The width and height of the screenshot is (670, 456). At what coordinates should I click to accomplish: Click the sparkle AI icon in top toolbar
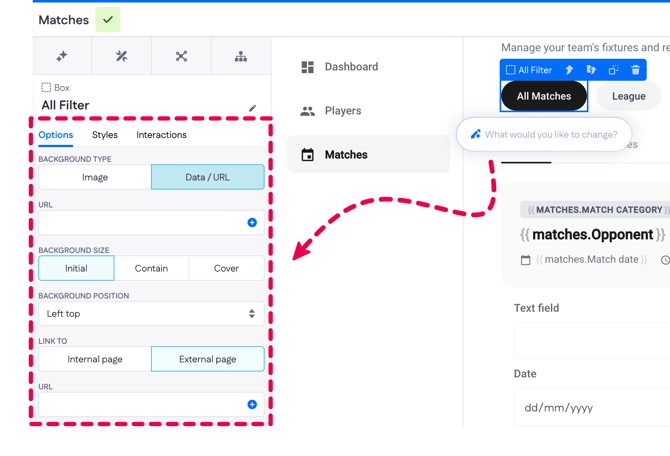point(62,56)
